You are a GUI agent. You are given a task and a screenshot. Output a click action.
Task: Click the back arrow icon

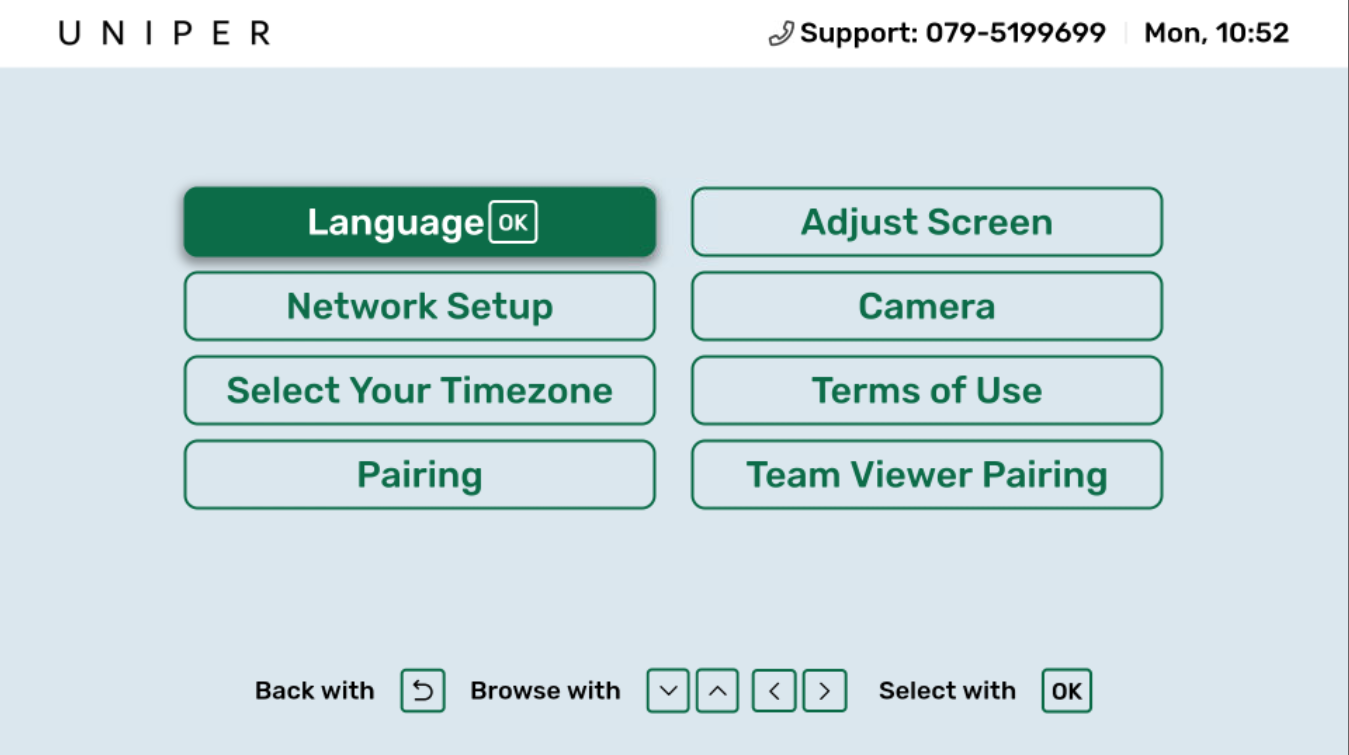pyautogui.click(x=422, y=691)
